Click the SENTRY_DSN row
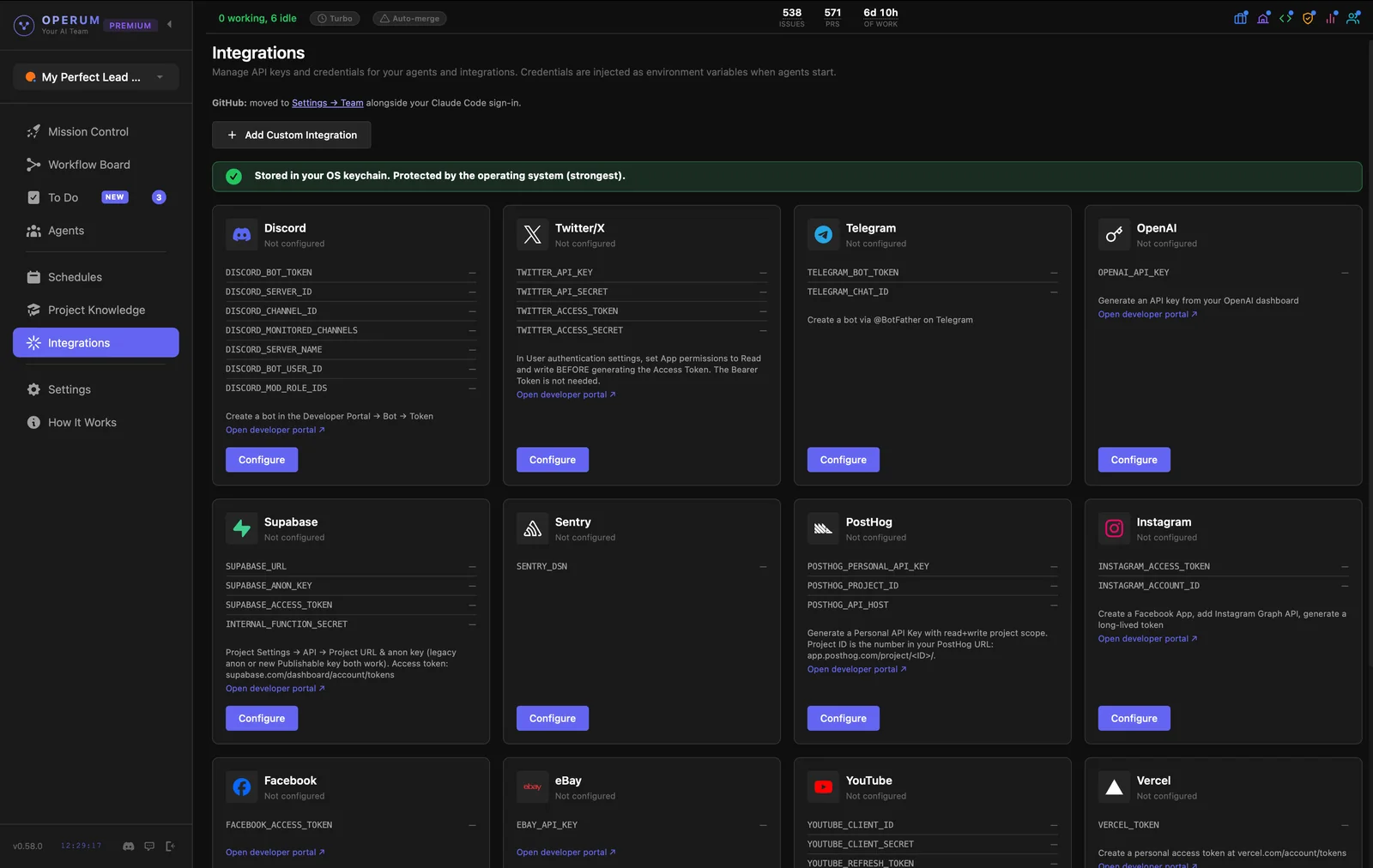1373x868 pixels. 642,567
